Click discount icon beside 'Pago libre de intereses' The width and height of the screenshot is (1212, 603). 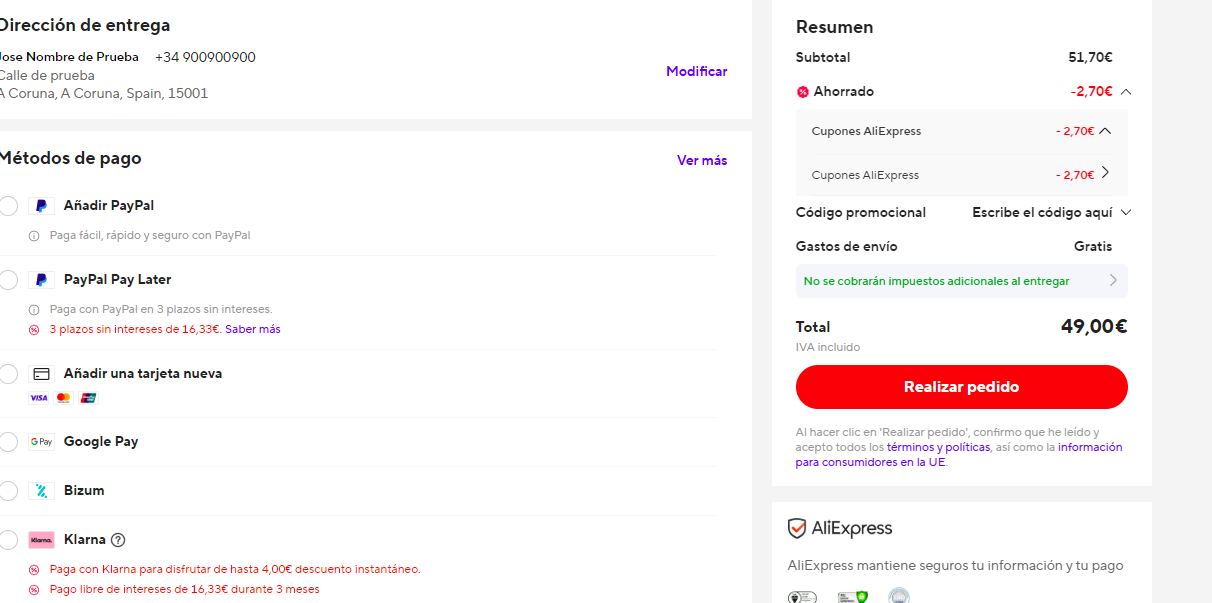point(34,590)
